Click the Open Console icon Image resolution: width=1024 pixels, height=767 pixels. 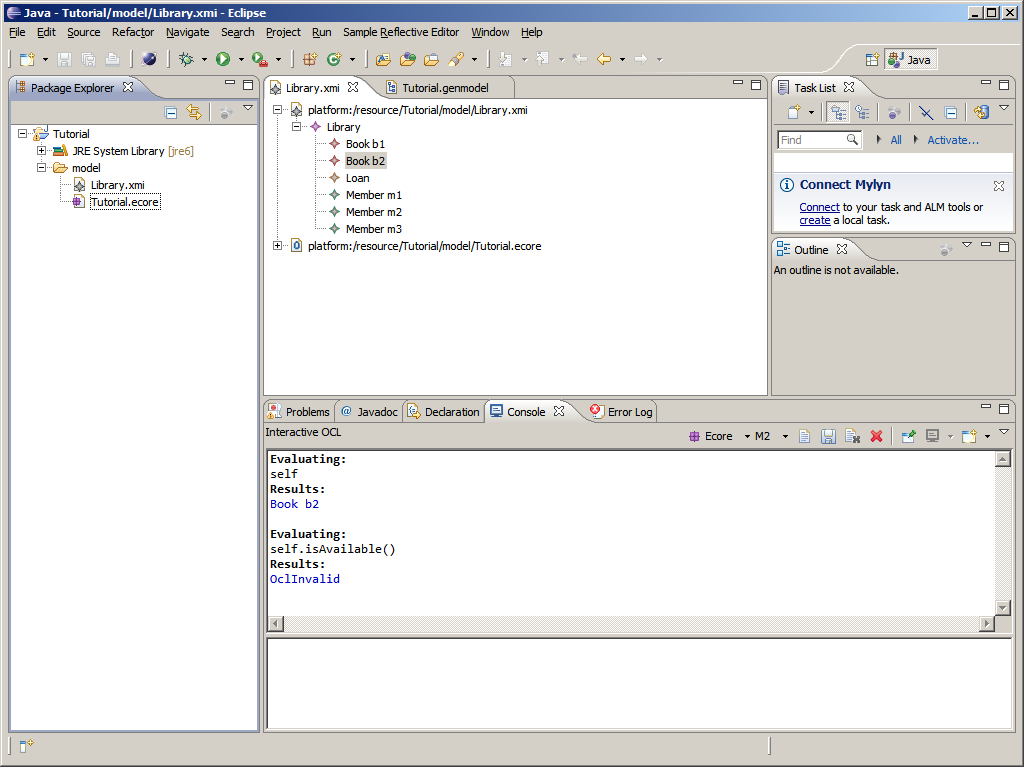click(x=969, y=436)
